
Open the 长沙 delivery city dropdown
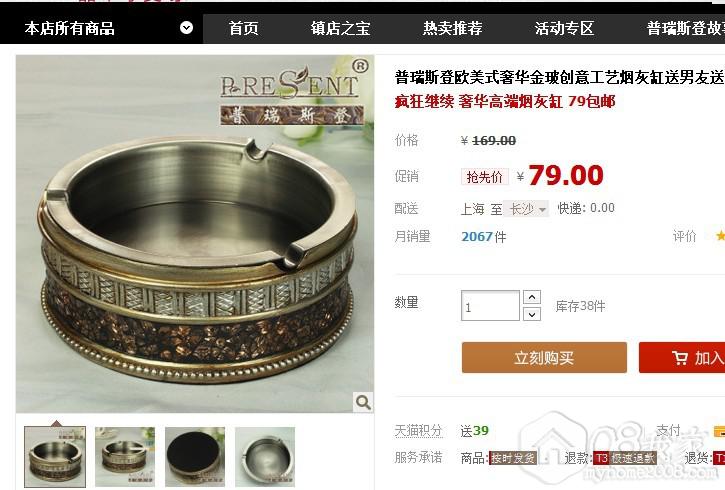point(526,209)
